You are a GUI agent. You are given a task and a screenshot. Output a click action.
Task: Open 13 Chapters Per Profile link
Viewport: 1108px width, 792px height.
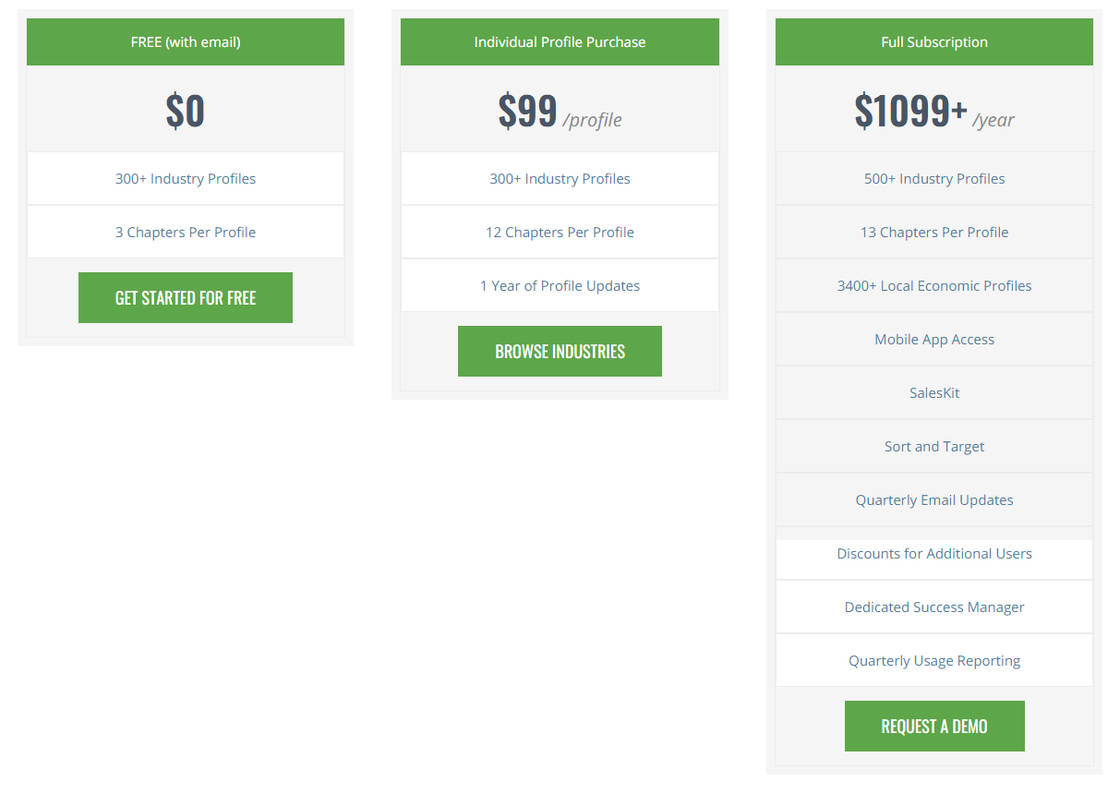point(934,231)
